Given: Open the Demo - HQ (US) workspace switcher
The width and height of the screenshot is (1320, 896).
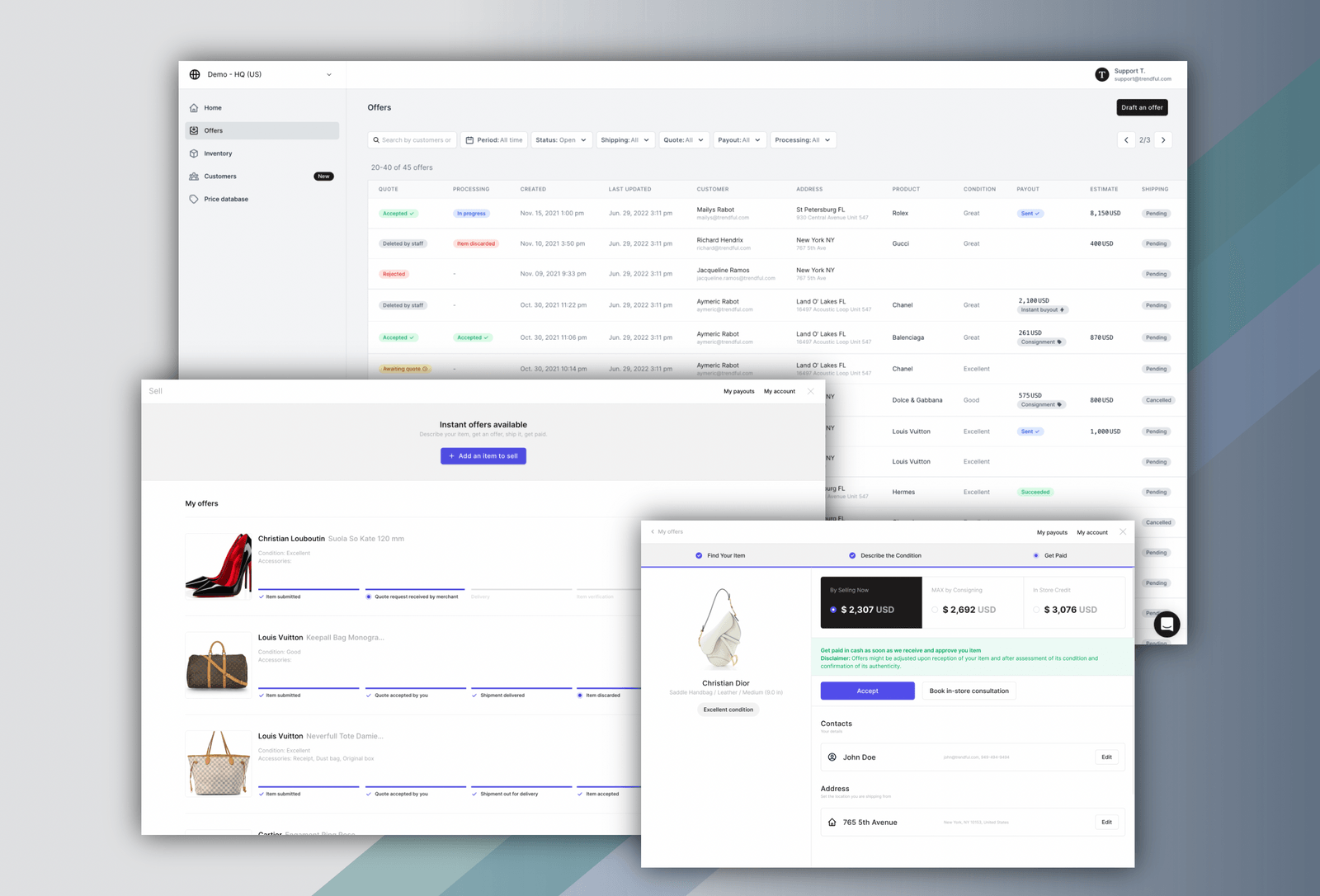Looking at the screenshot, I should click(x=261, y=74).
